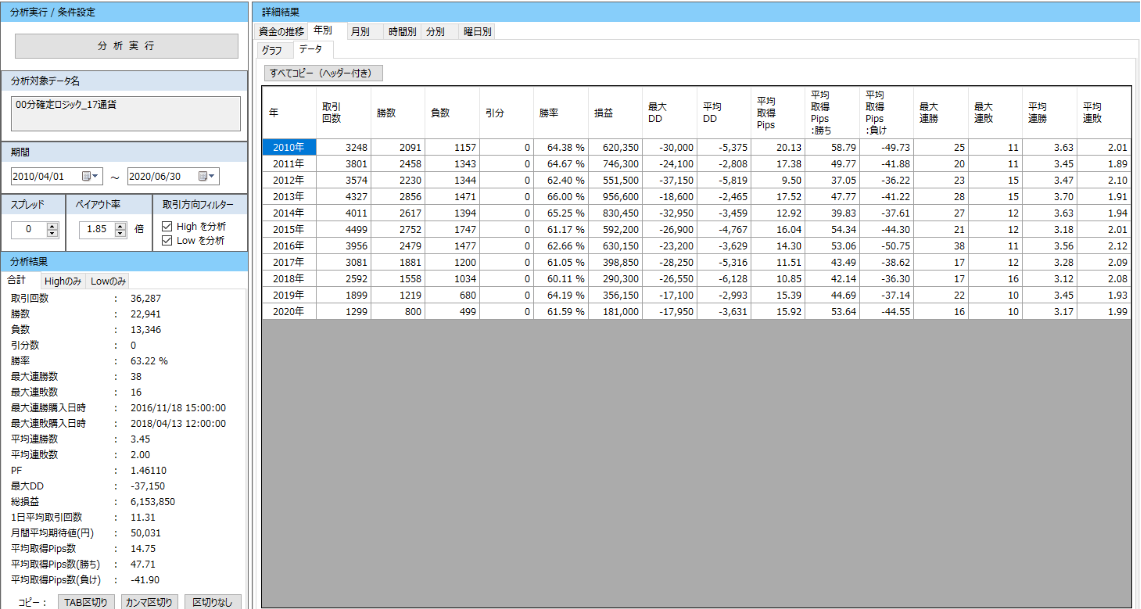Decrease the スプレッド spinner value
The height and width of the screenshot is (609, 1141).
pyautogui.click(x=52, y=233)
